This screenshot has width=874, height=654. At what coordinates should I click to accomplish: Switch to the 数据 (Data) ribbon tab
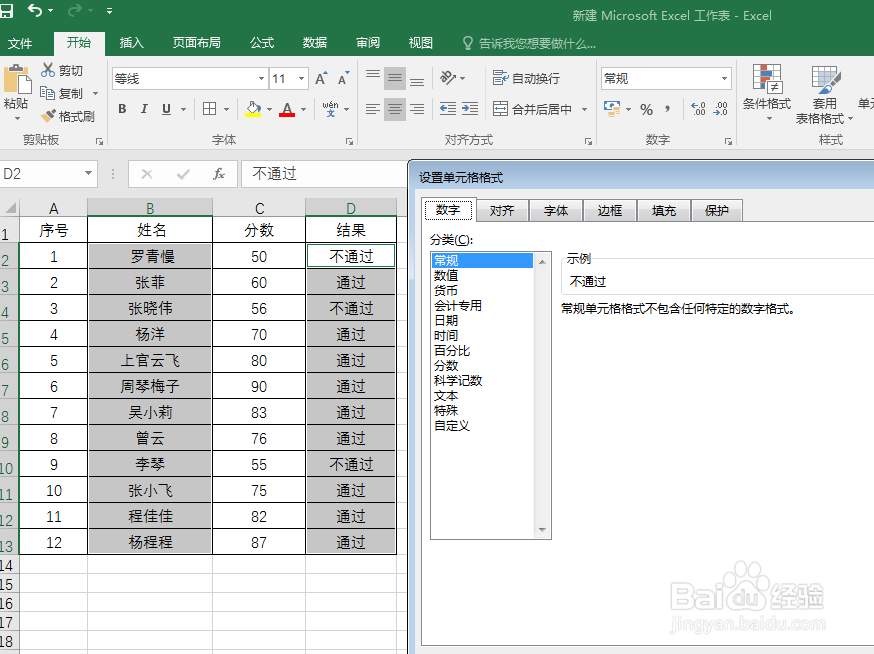[x=314, y=43]
